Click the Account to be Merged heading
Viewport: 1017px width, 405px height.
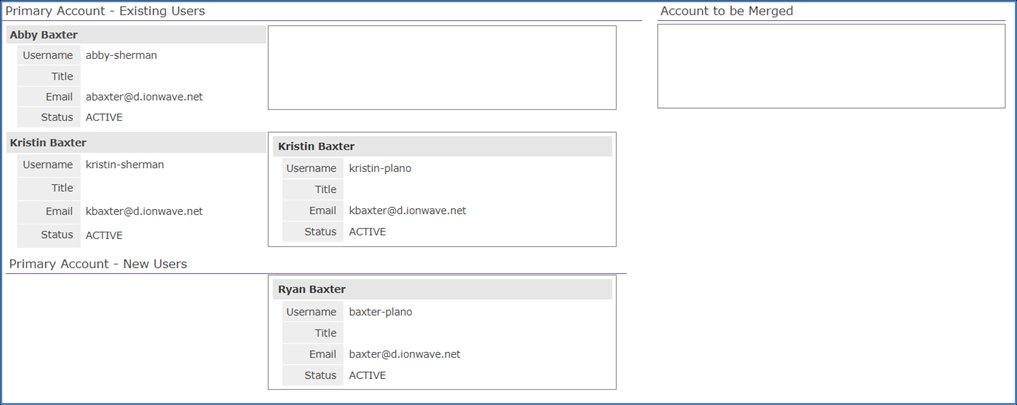coord(726,11)
